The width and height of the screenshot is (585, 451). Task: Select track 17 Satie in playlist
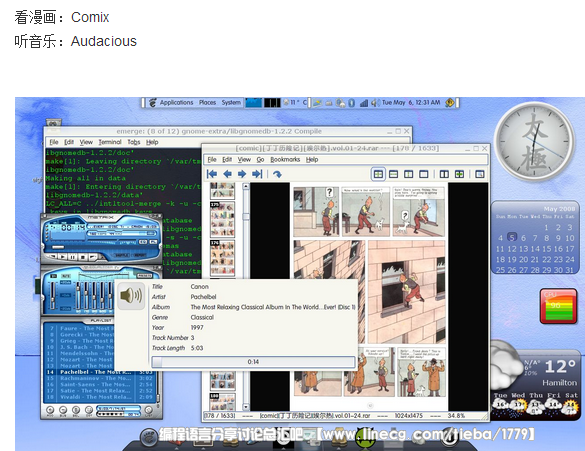(99, 391)
